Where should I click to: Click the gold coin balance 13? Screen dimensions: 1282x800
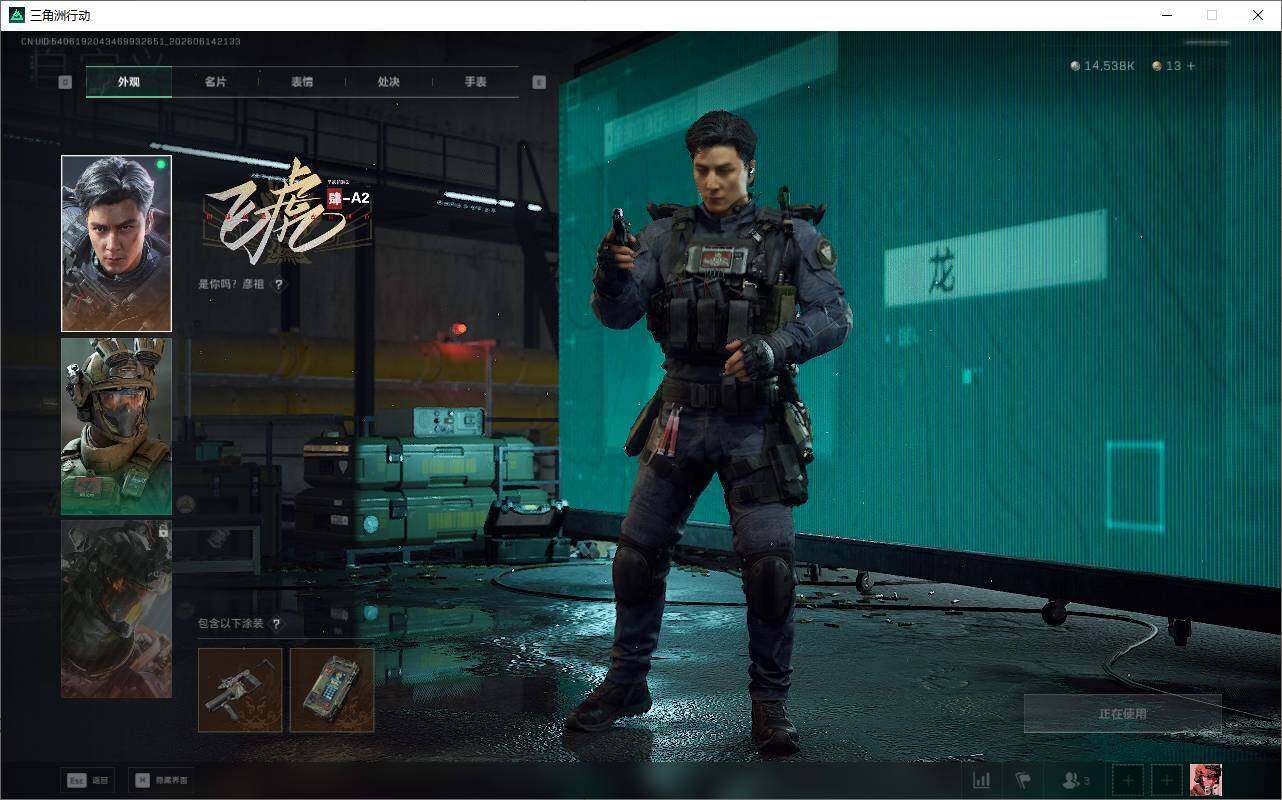click(1166, 66)
